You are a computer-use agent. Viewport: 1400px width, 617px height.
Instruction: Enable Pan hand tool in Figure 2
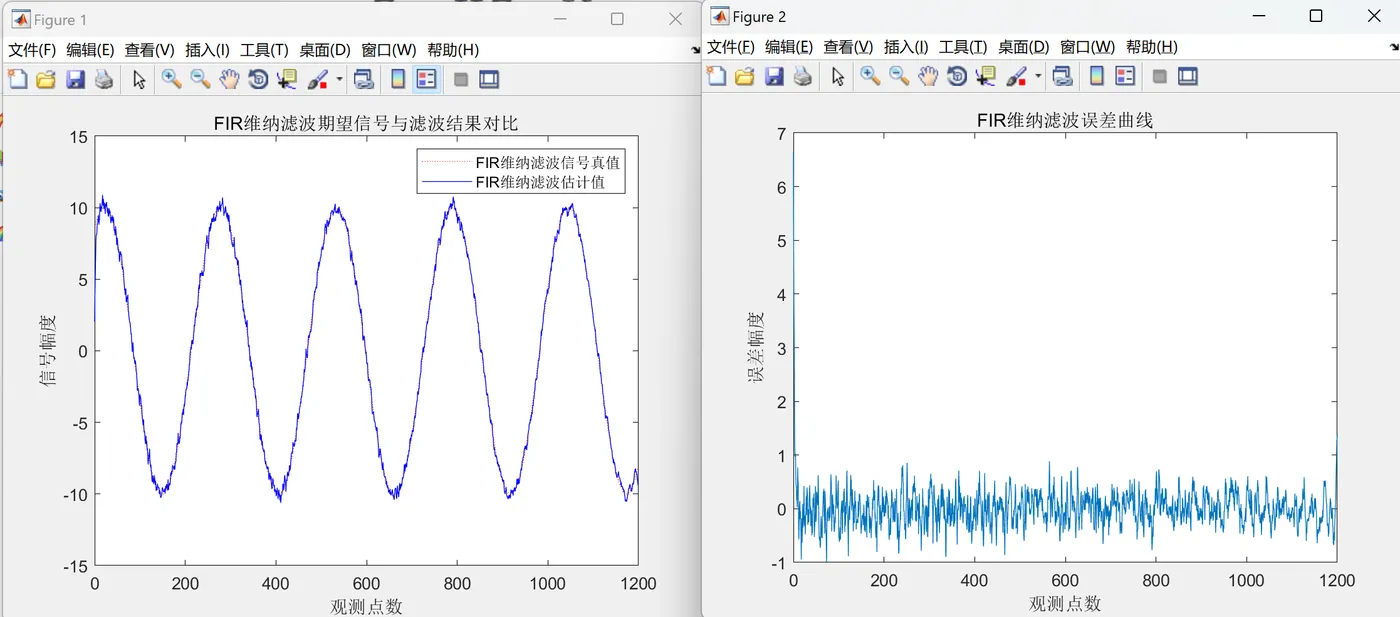[x=928, y=76]
